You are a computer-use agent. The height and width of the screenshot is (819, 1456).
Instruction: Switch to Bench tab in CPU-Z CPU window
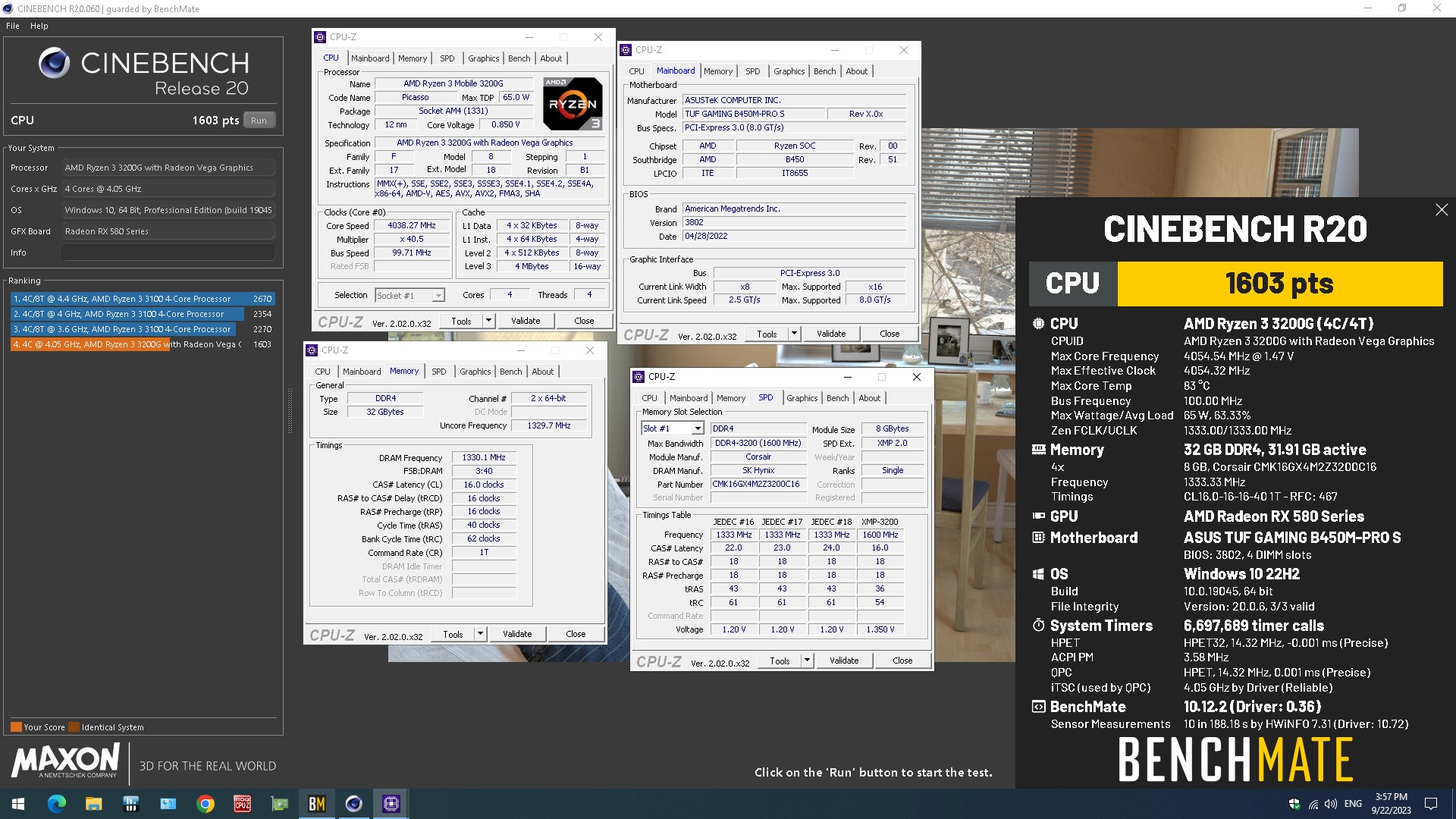click(519, 58)
